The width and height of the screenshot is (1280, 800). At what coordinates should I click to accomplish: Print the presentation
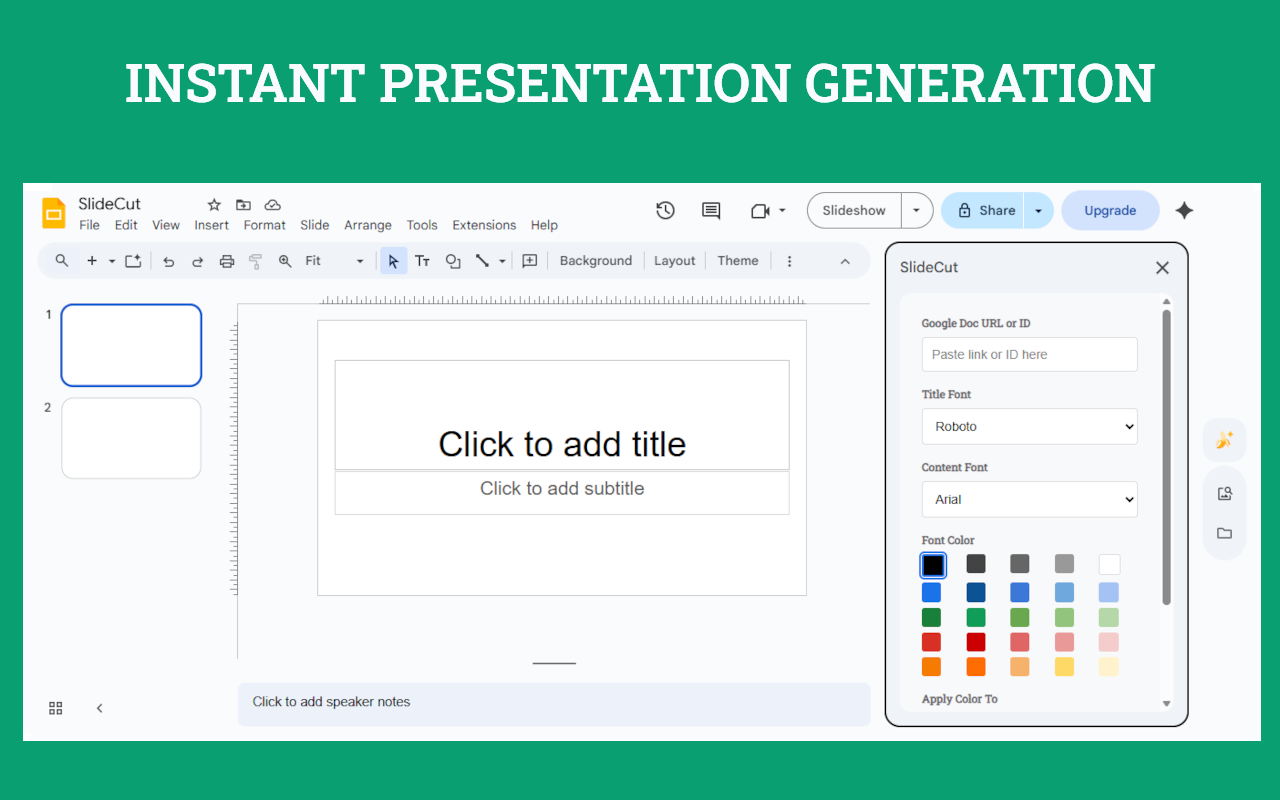[227, 261]
